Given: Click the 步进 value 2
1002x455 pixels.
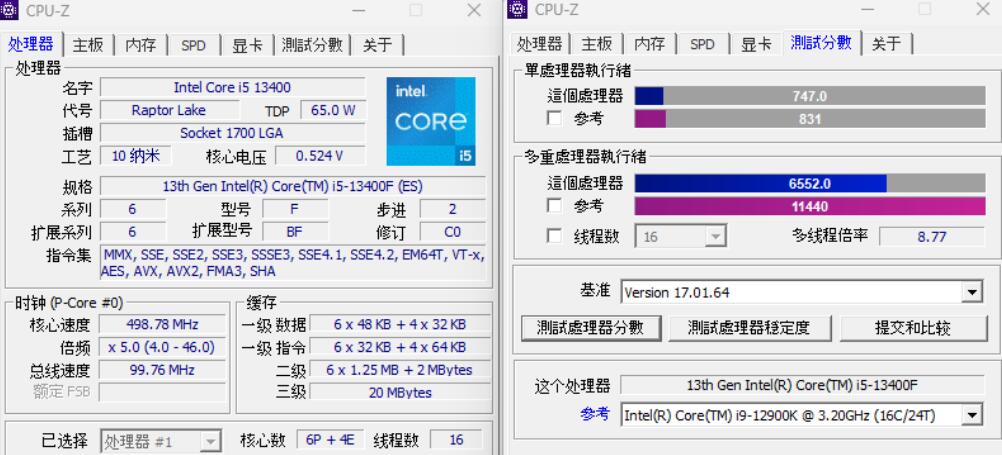Looking at the screenshot, I should point(452,209).
